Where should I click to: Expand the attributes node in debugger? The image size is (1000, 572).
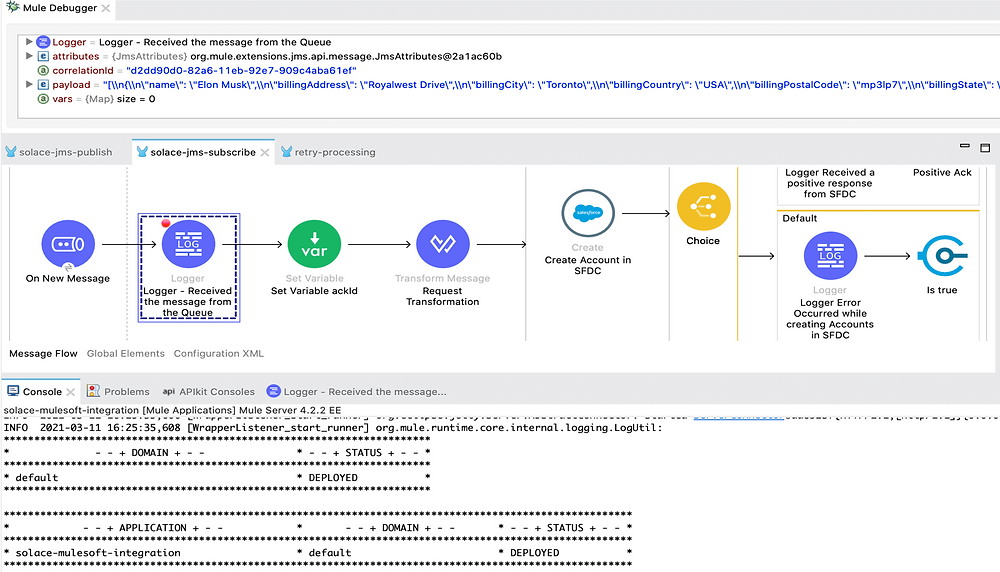click(x=29, y=56)
